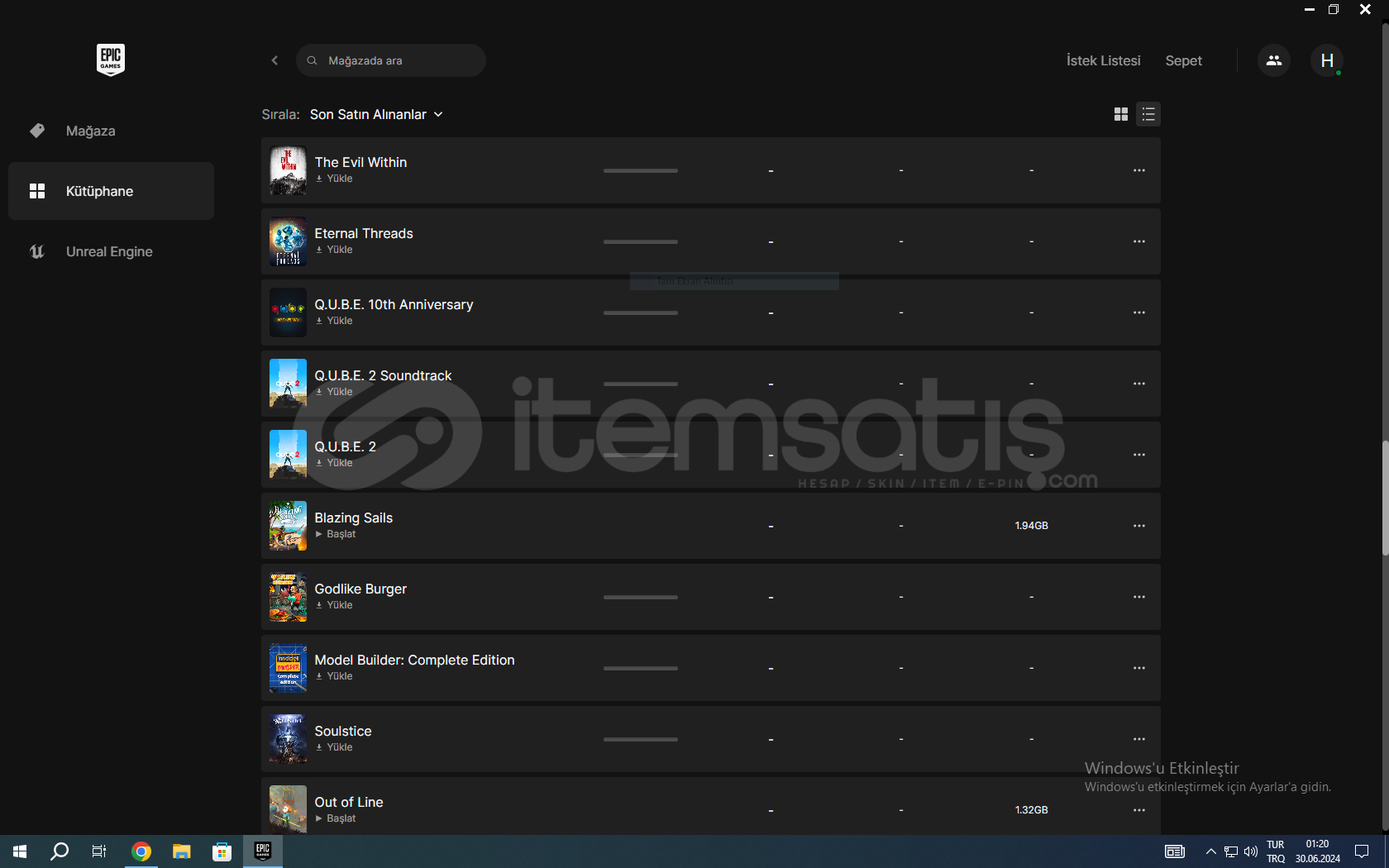This screenshot has width=1389, height=868.
Task: Open the volume icon in tray
Action: click(1251, 851)
